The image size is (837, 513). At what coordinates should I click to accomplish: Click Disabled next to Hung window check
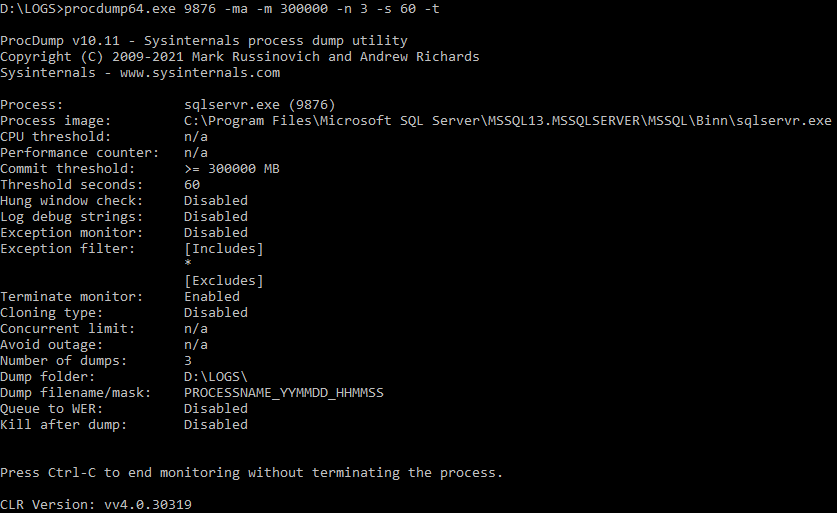(216, 201)
